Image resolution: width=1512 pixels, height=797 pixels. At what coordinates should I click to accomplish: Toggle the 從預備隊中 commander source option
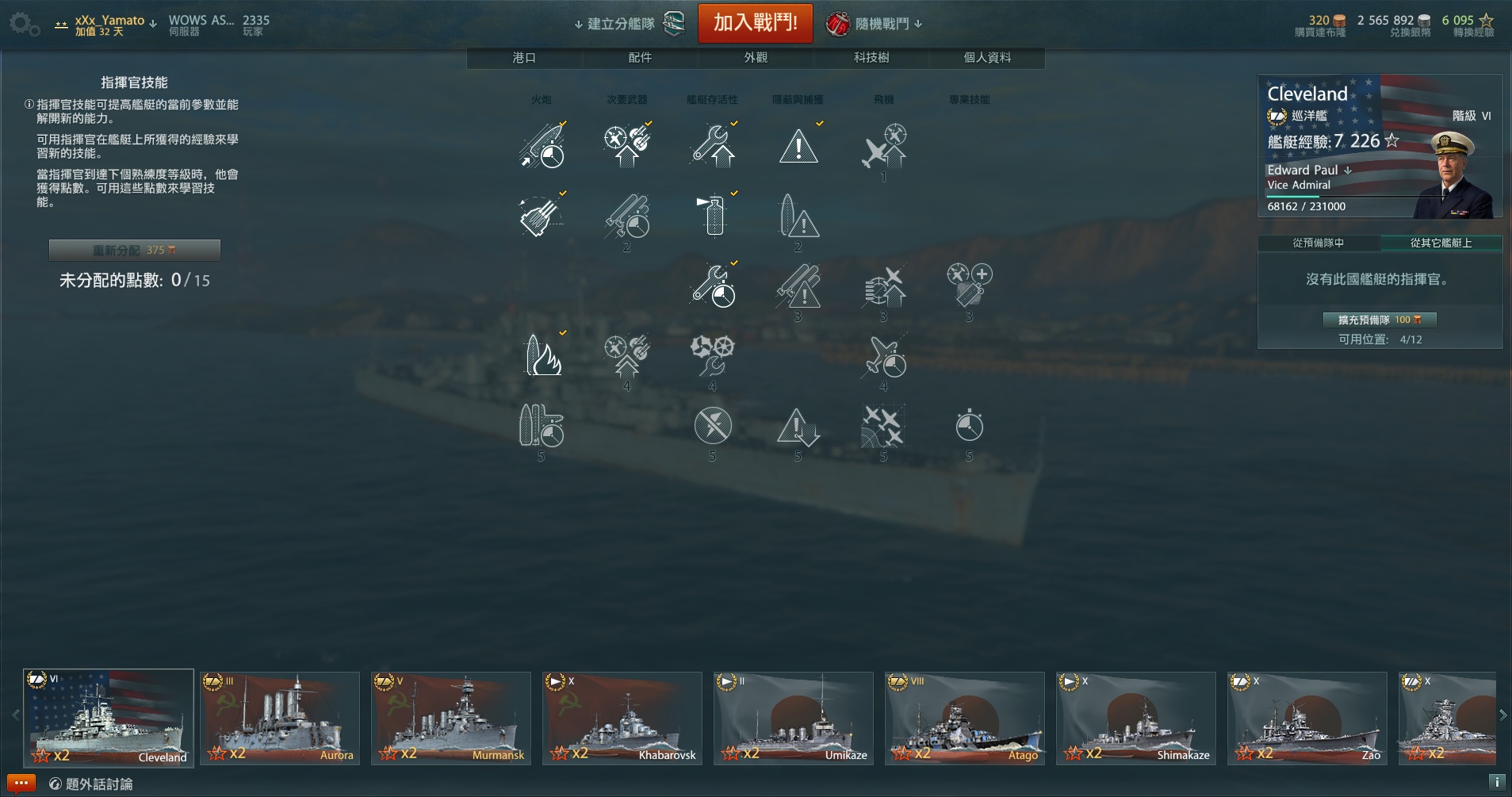1319,243
